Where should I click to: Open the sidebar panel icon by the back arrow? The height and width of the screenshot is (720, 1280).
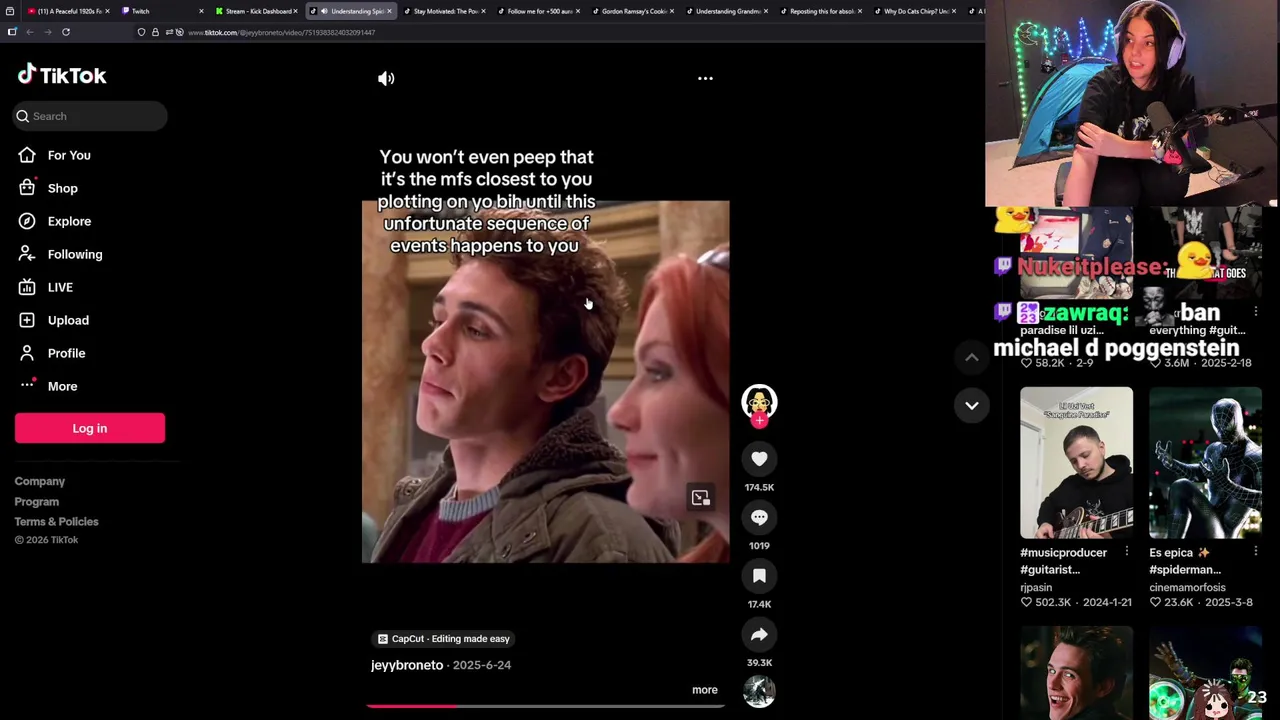pyautogui.click(x=12, y=32)
